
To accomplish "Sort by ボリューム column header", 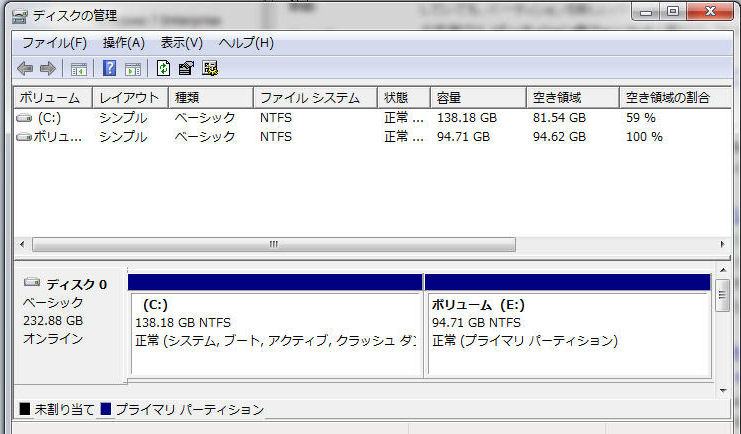I will [x=53, y=98].
